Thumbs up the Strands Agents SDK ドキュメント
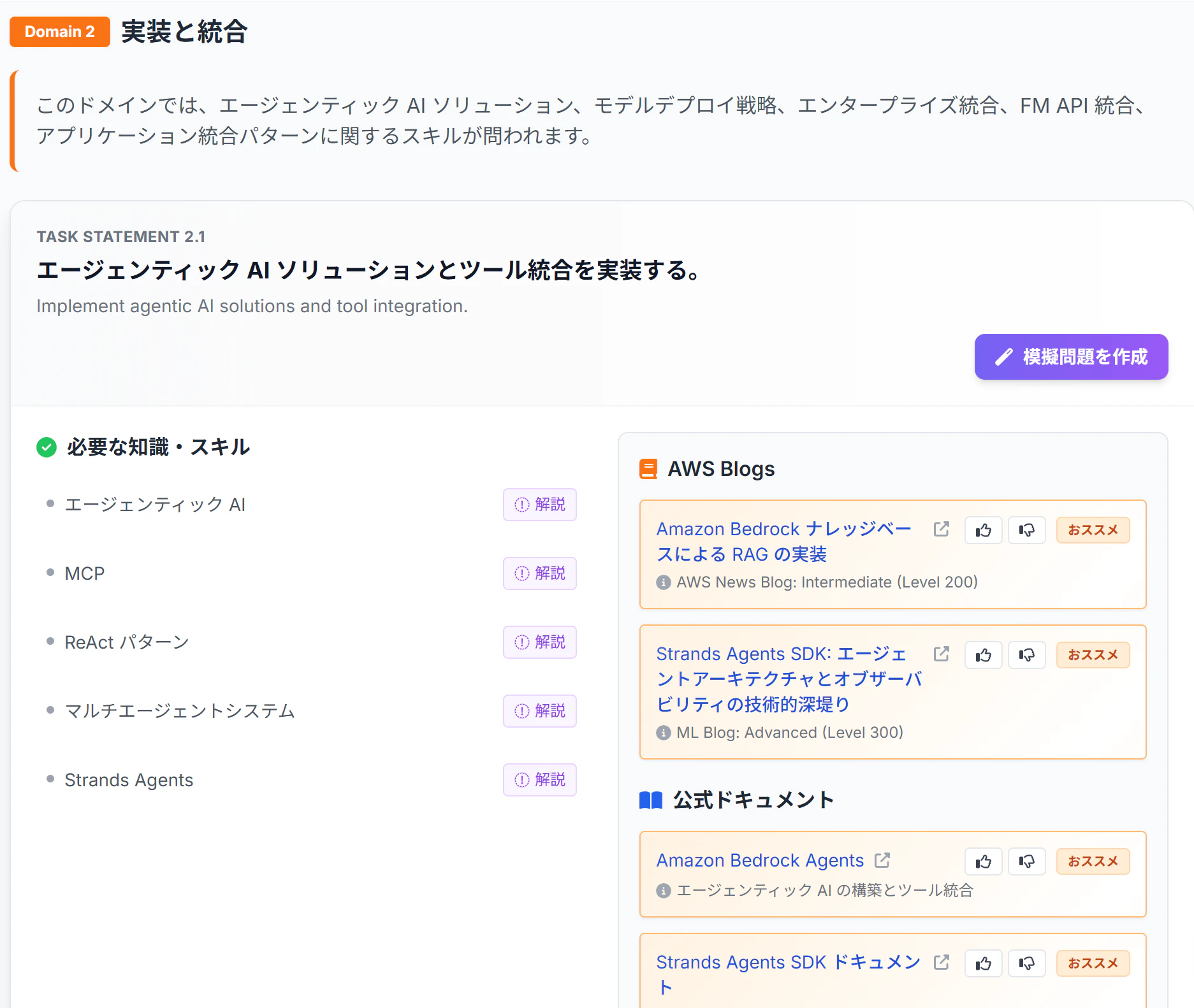Screen dimensions: 1194x1008 984,963
